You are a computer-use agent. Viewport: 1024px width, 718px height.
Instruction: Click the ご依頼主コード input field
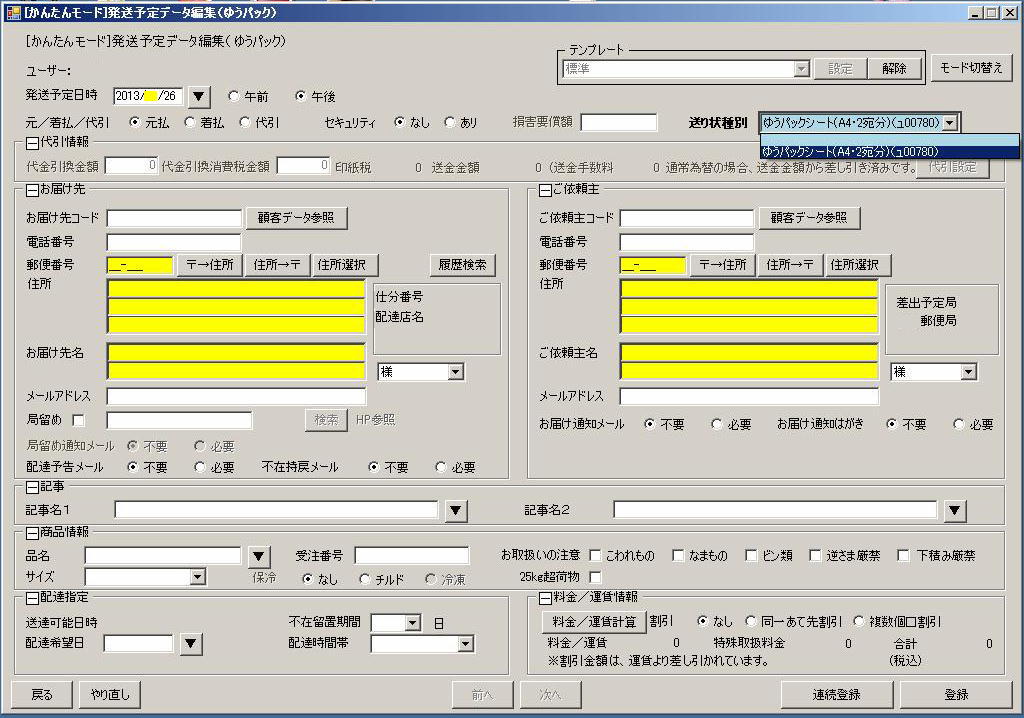pyautogui.click(x=687, y=218)
